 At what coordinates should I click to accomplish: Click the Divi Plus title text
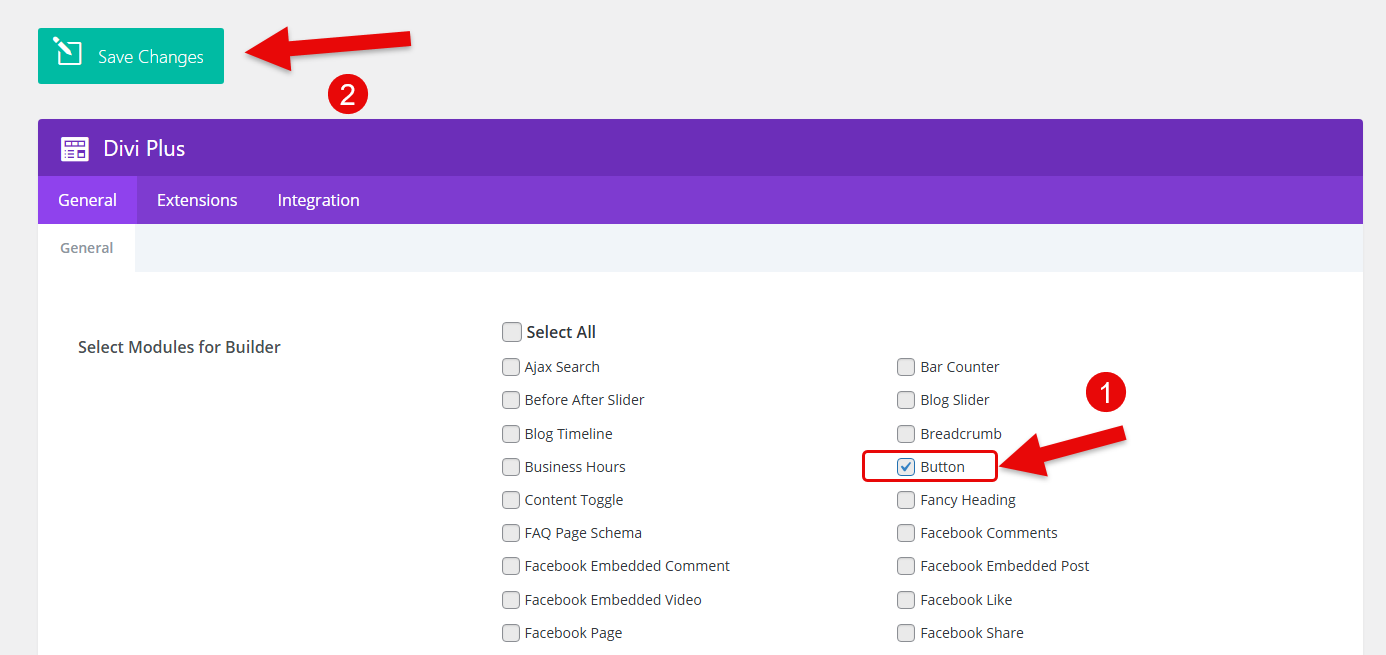145,149
